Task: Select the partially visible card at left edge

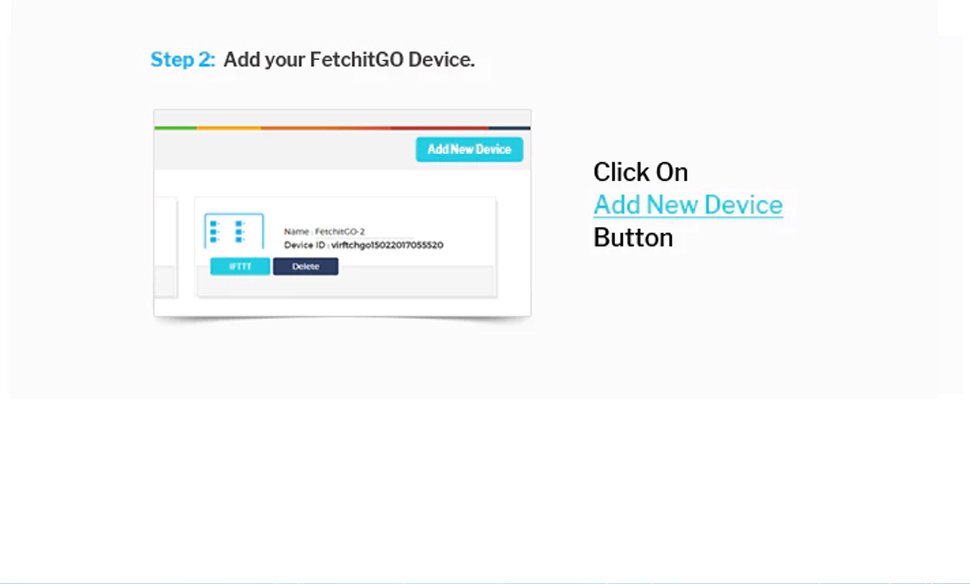Action: [x=166, y=247]
